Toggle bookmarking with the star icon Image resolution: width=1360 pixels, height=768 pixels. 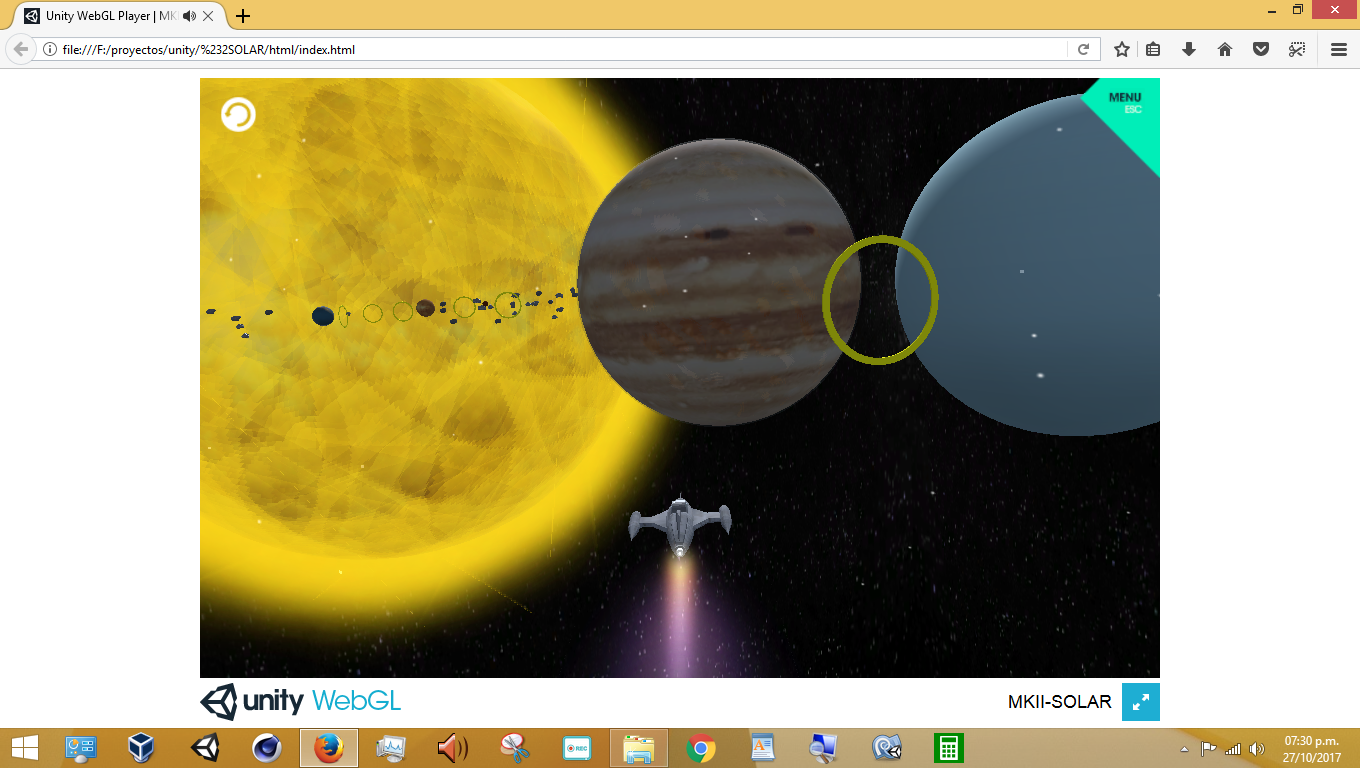click(1121, 48)
